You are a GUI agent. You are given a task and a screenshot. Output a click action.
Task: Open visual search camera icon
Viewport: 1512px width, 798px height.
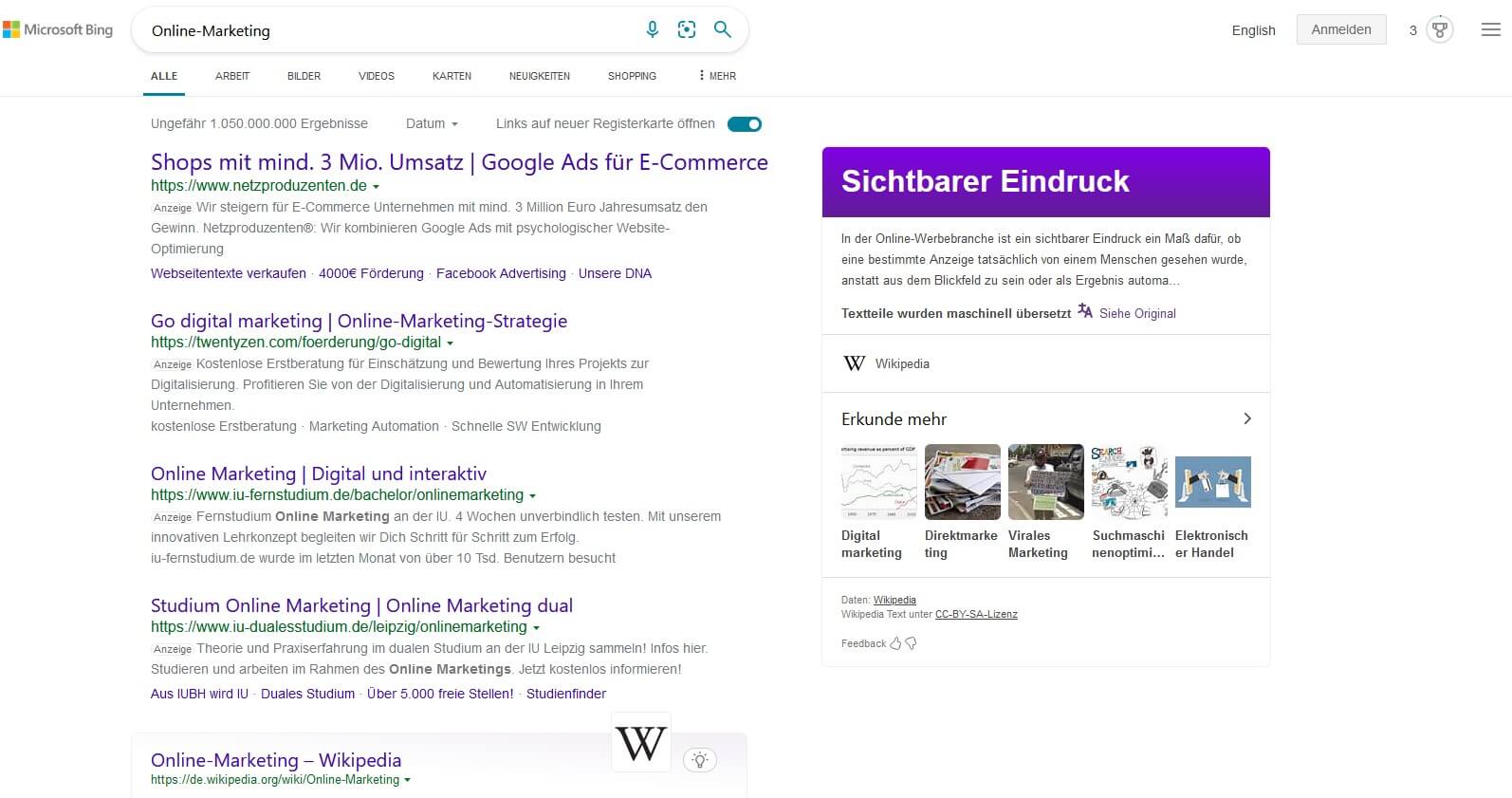687,29
